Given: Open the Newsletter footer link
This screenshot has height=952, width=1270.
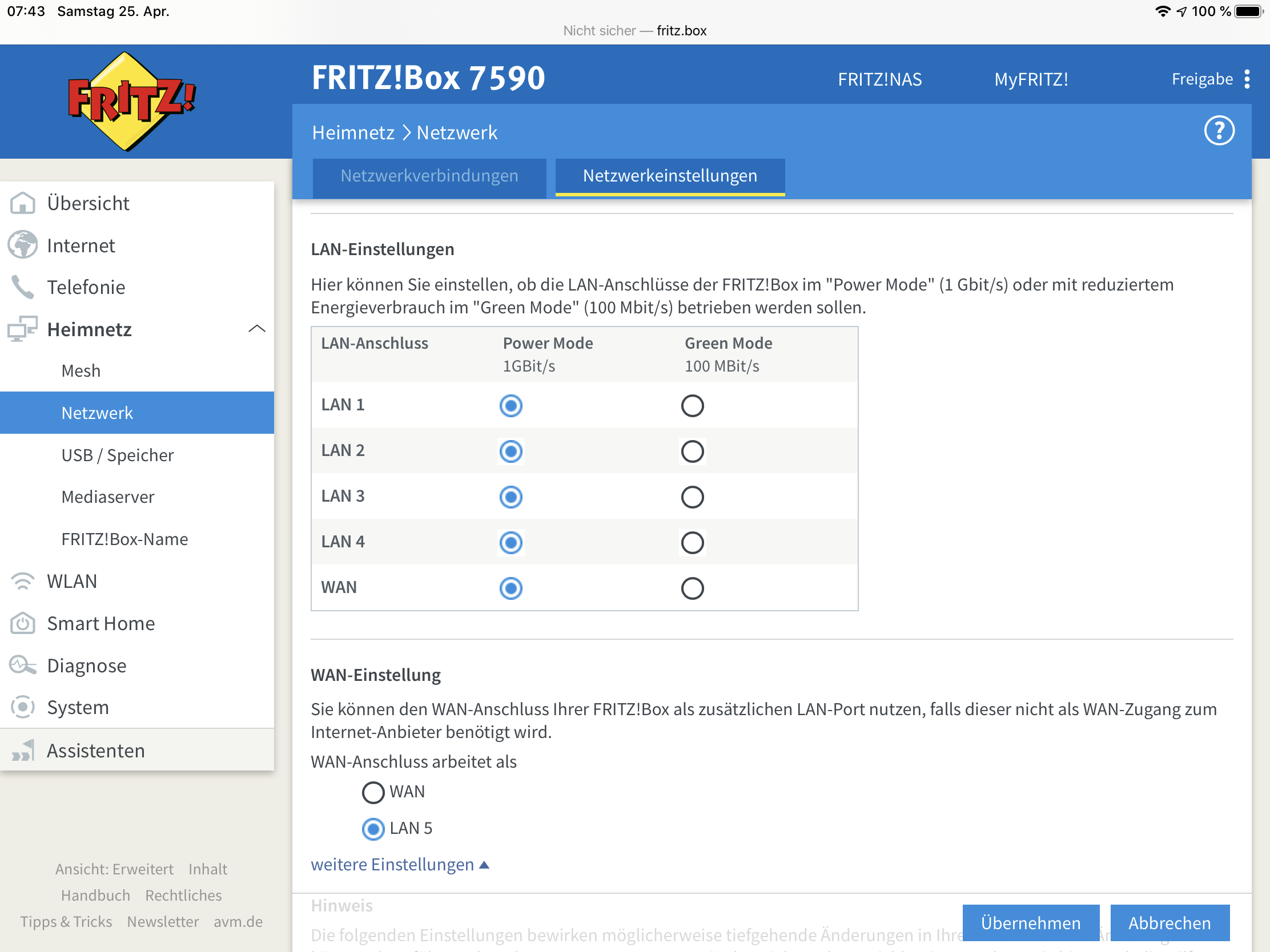Looking at the screenshot, I should (x=163, y=922).
